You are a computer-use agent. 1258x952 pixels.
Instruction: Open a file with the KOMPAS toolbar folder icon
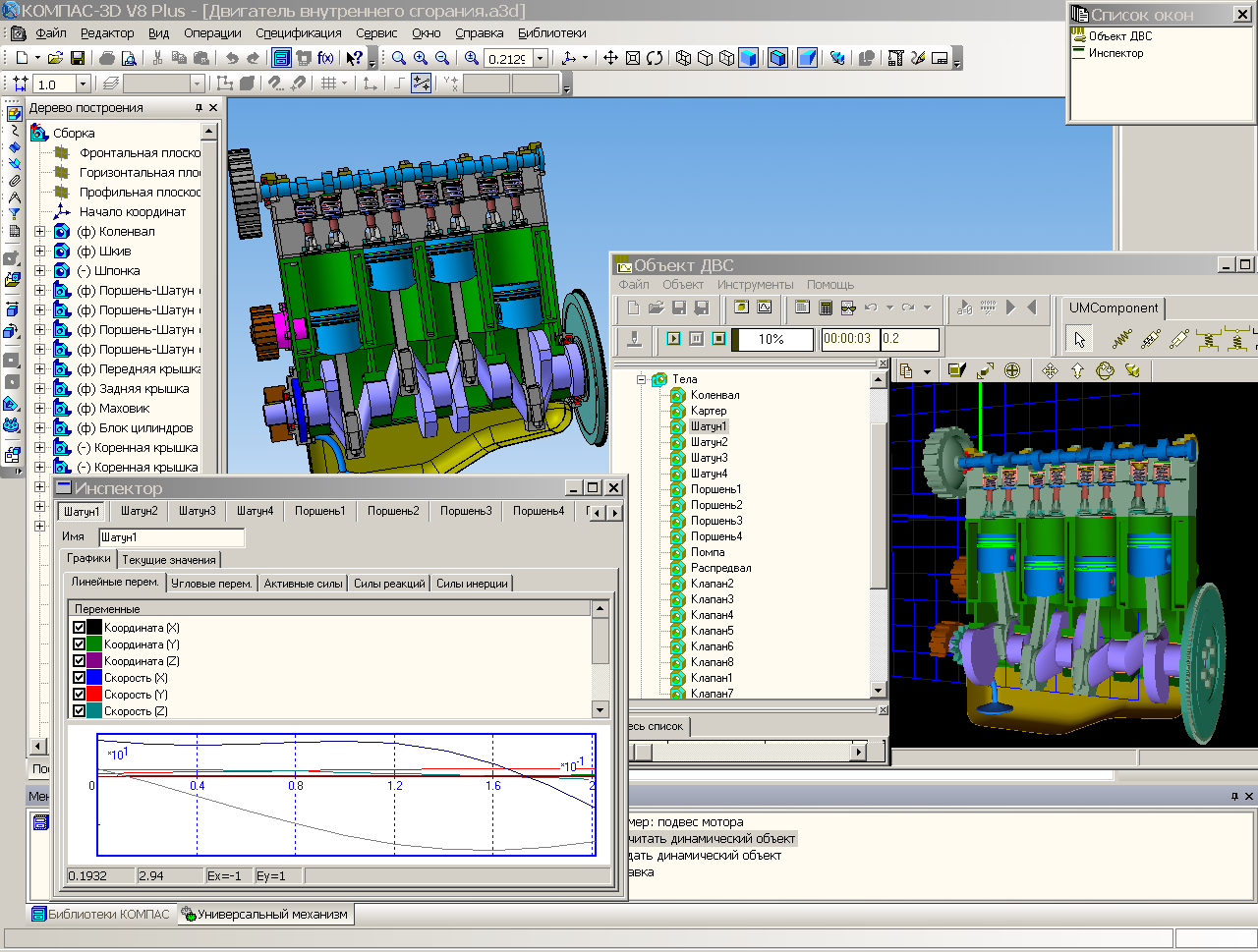pyautogui.click(x=55, y=58)
